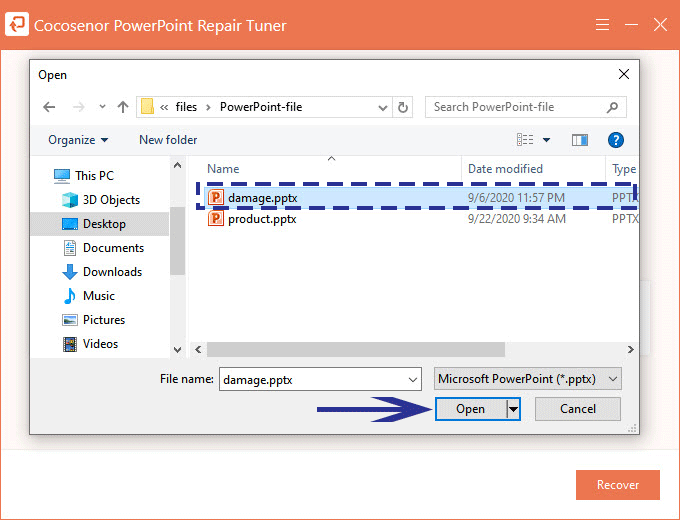Click the Pictures folder icon
Screen dimensions: 680x520
(x=69, y=320)
